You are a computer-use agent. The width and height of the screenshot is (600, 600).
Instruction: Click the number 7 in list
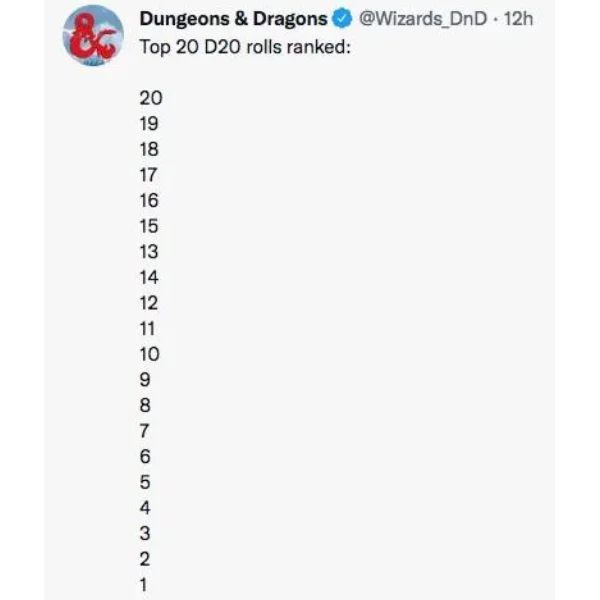click(x=144, y=431)
